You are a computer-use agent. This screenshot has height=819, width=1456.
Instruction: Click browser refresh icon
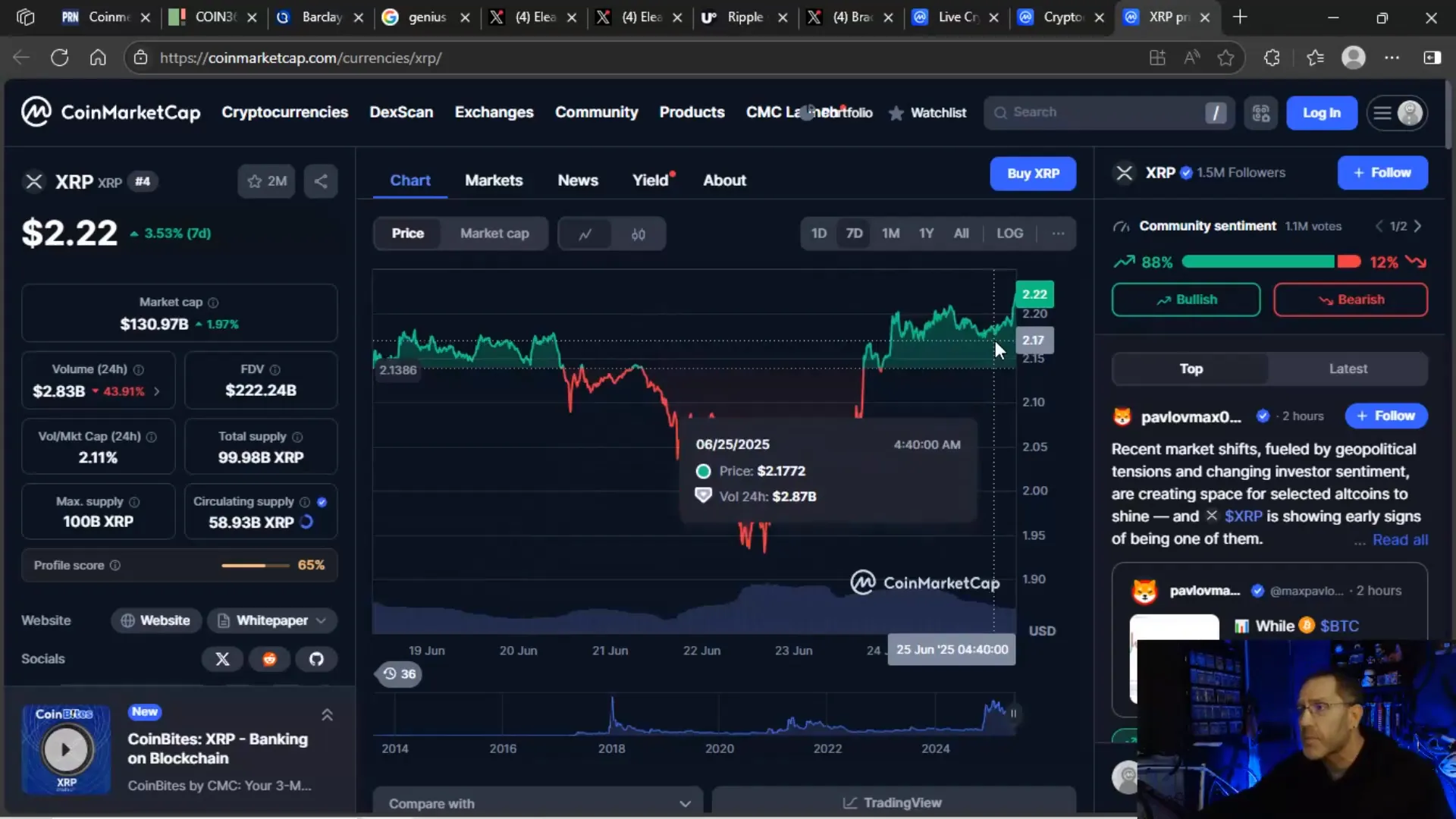point(59,58)
